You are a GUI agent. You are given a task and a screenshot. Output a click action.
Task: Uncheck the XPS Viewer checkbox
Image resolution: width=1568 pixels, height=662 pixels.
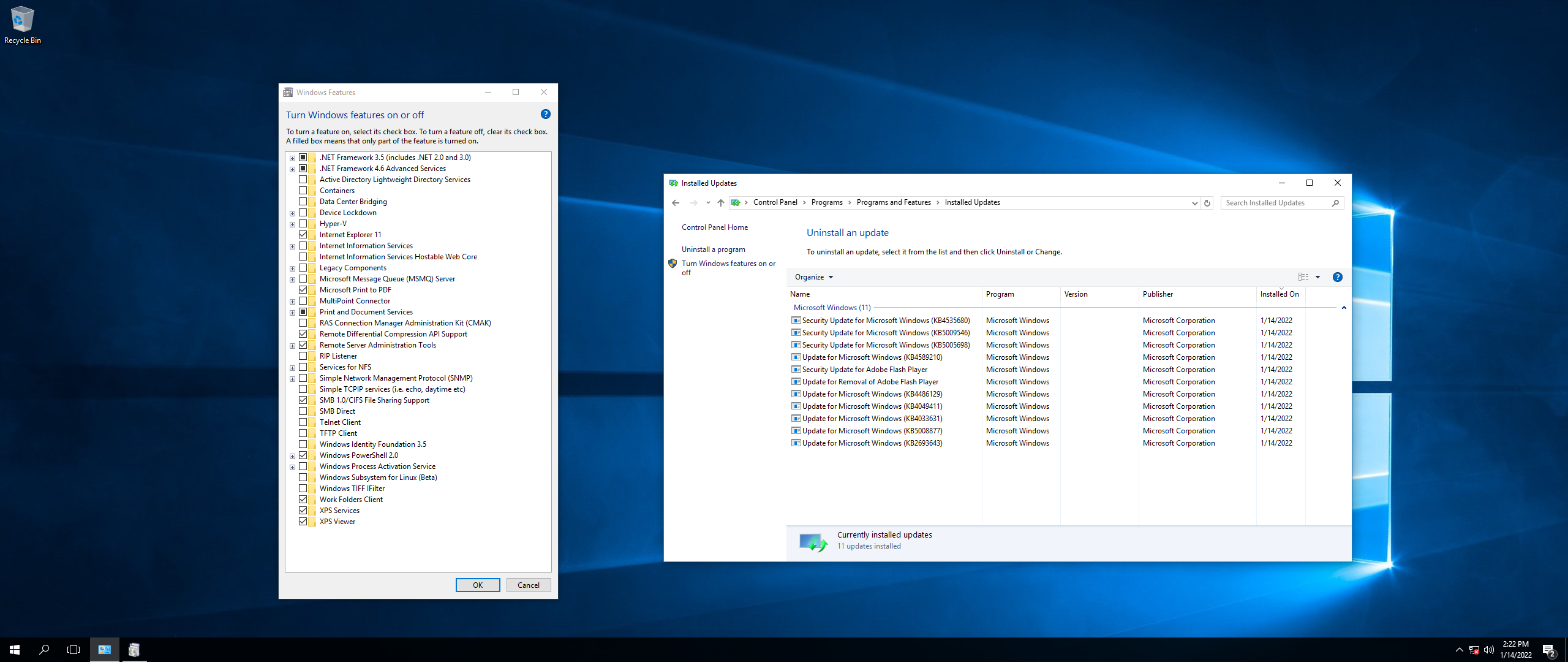click(x=303, y=522)
